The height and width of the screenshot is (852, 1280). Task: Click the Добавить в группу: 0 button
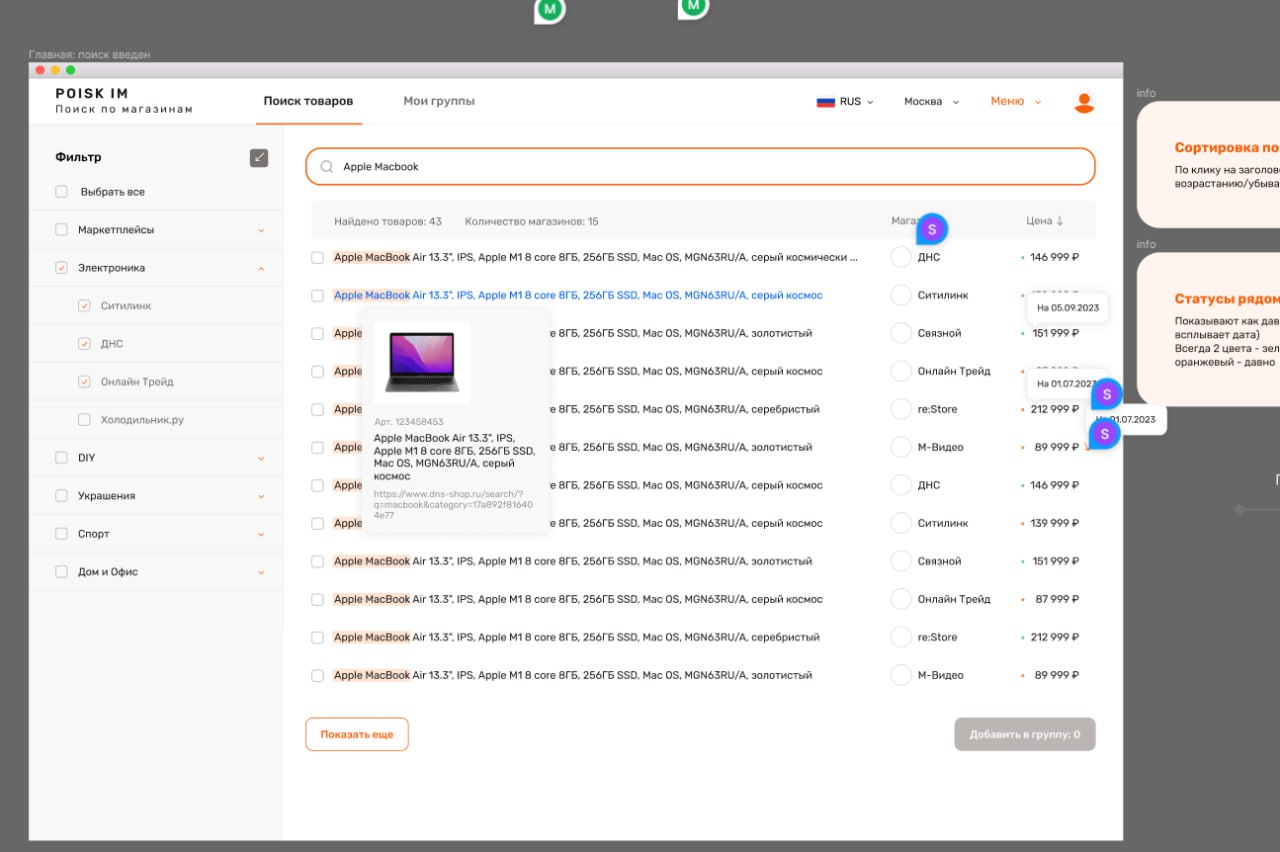(1025, 734)
